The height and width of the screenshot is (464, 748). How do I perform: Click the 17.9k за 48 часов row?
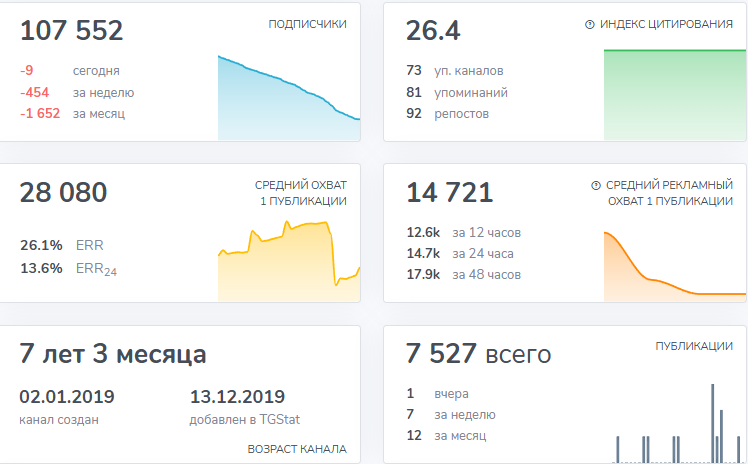coord(464,275)
